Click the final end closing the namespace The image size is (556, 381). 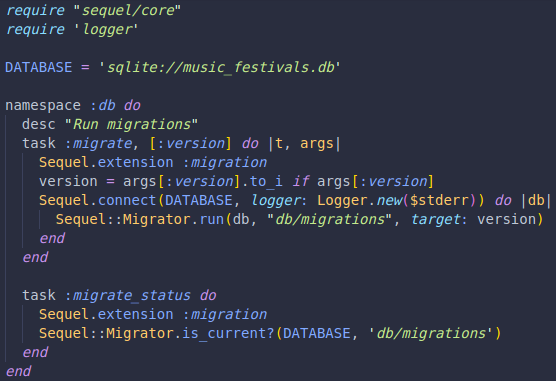tap(18, 371)
